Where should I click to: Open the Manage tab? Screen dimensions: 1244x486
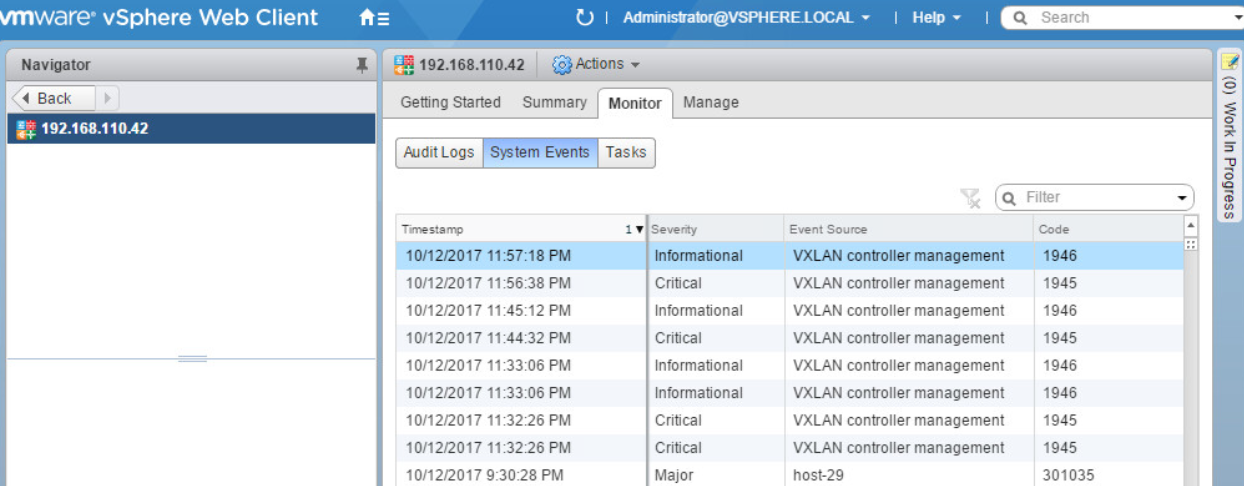point(711,102)
